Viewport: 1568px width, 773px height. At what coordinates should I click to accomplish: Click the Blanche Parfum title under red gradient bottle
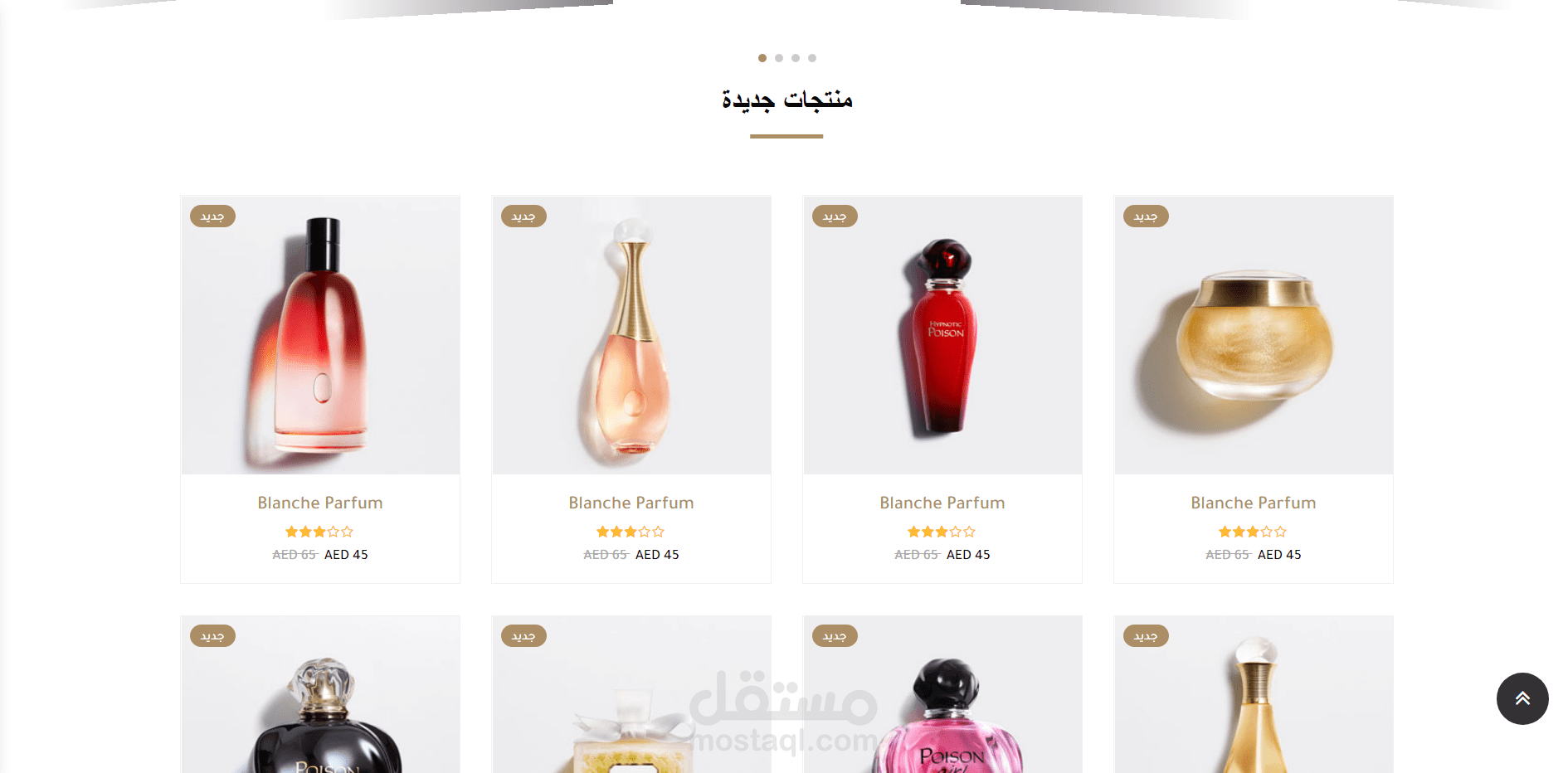(x=320, y=503)
